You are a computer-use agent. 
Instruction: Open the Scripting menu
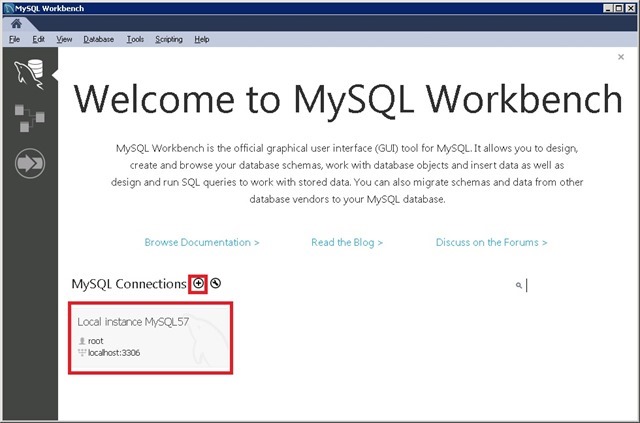(x=169, y=39)
